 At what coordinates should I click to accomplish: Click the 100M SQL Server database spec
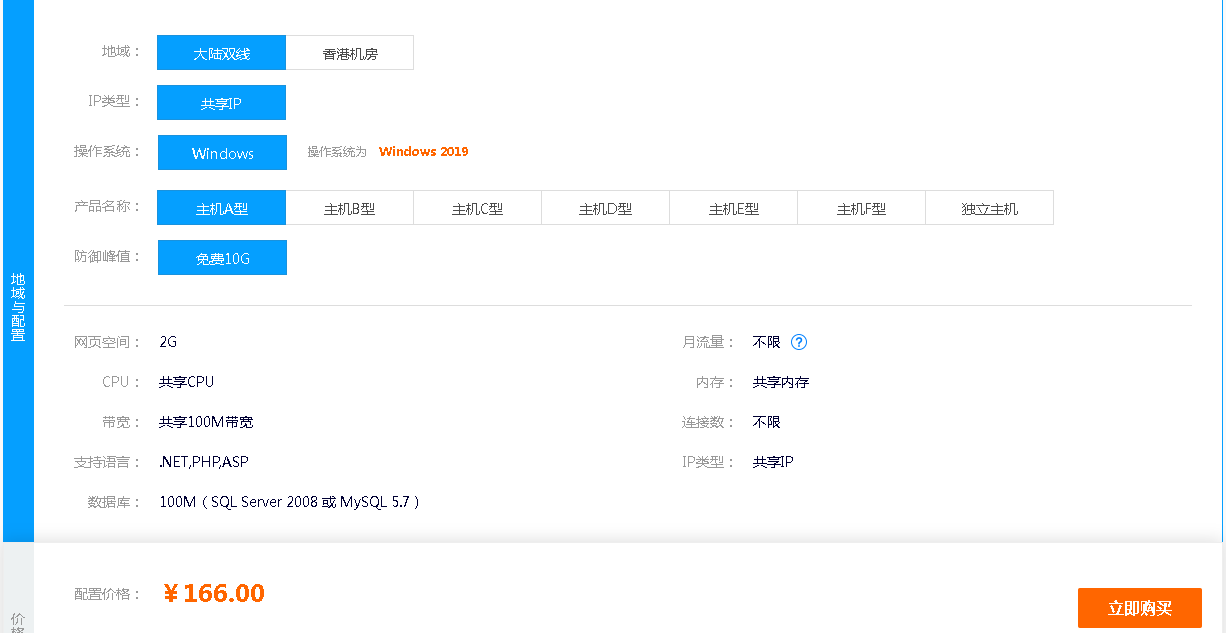tap(289, 502)
